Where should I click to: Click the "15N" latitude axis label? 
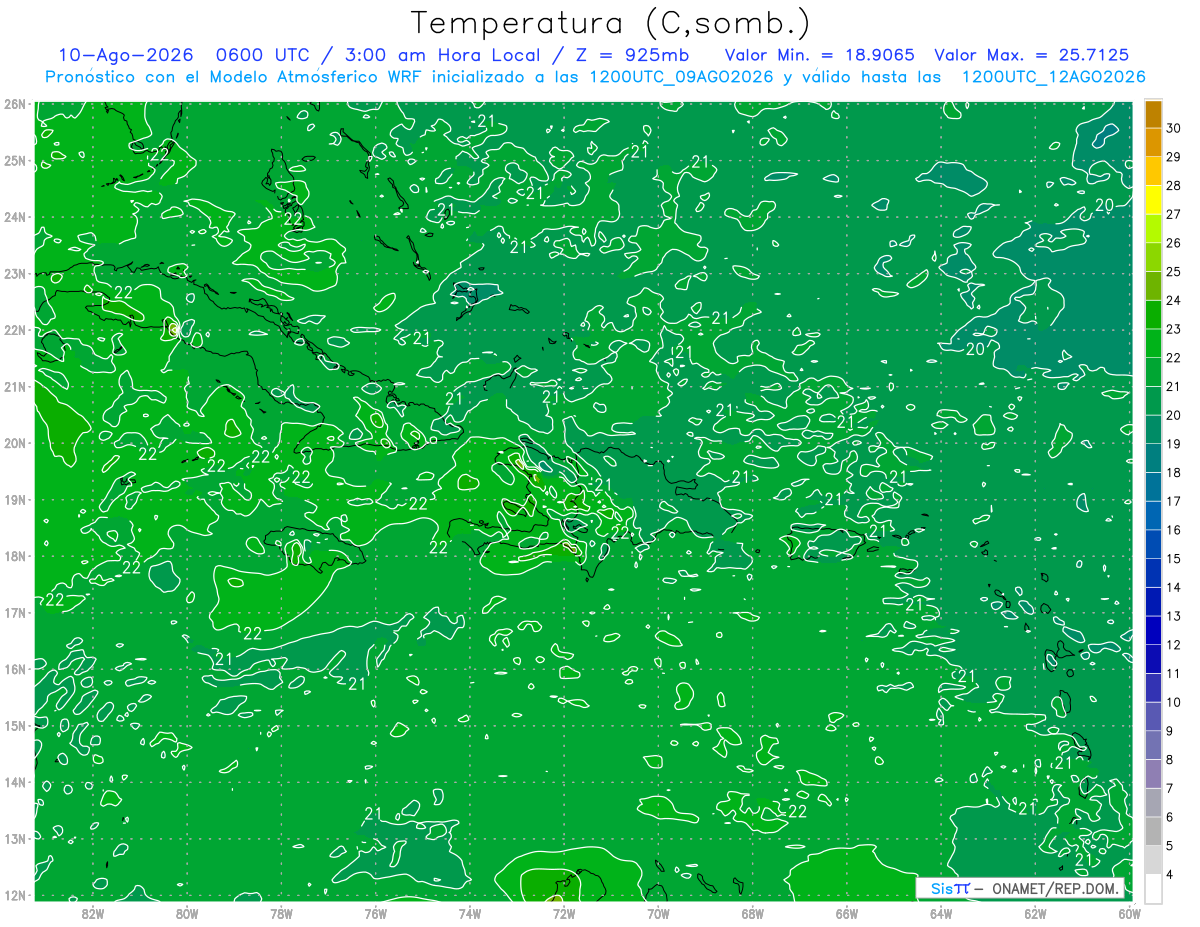[15, 725]
